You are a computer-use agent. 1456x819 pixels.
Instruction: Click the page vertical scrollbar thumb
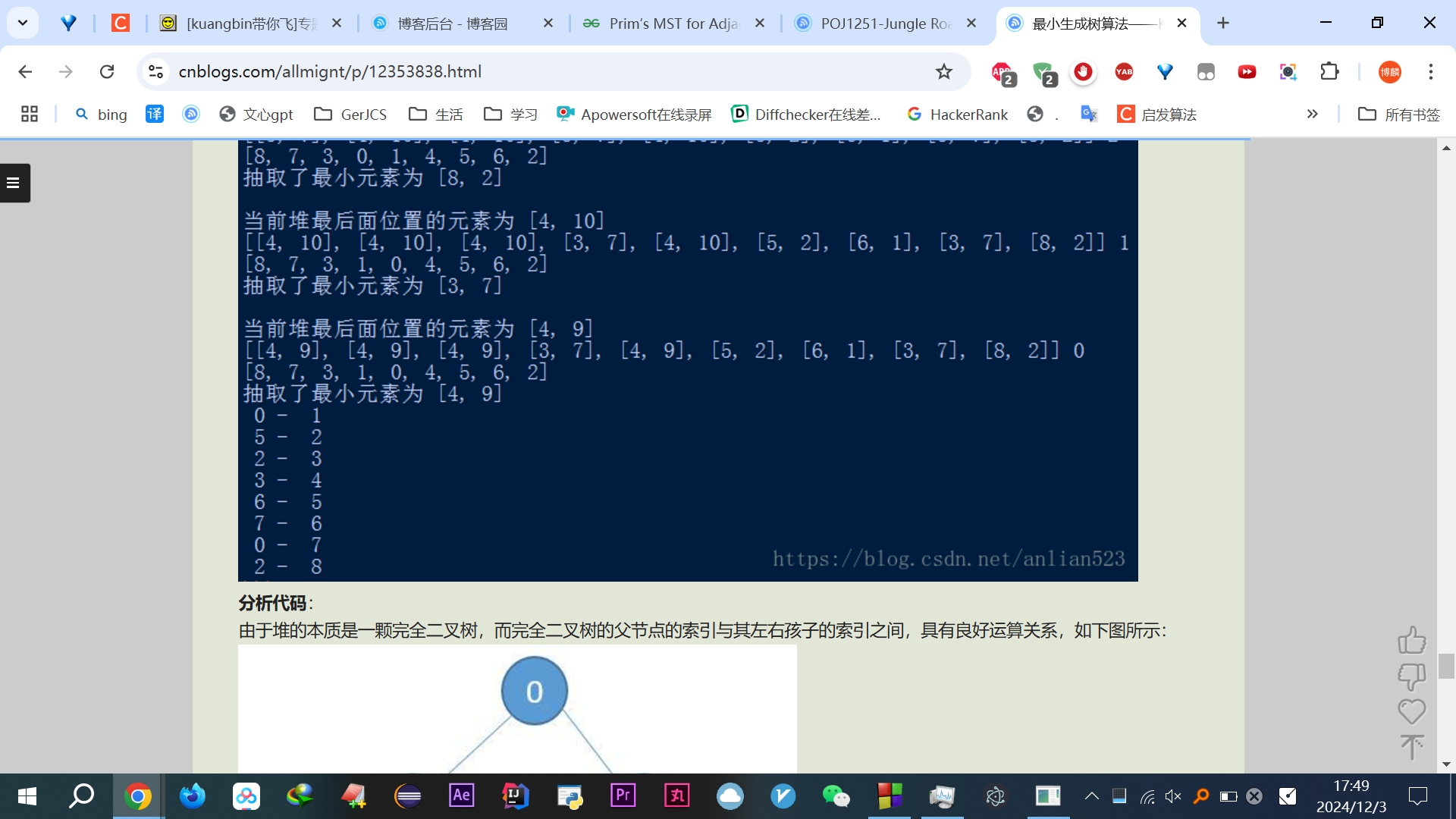coord(1446,666)
